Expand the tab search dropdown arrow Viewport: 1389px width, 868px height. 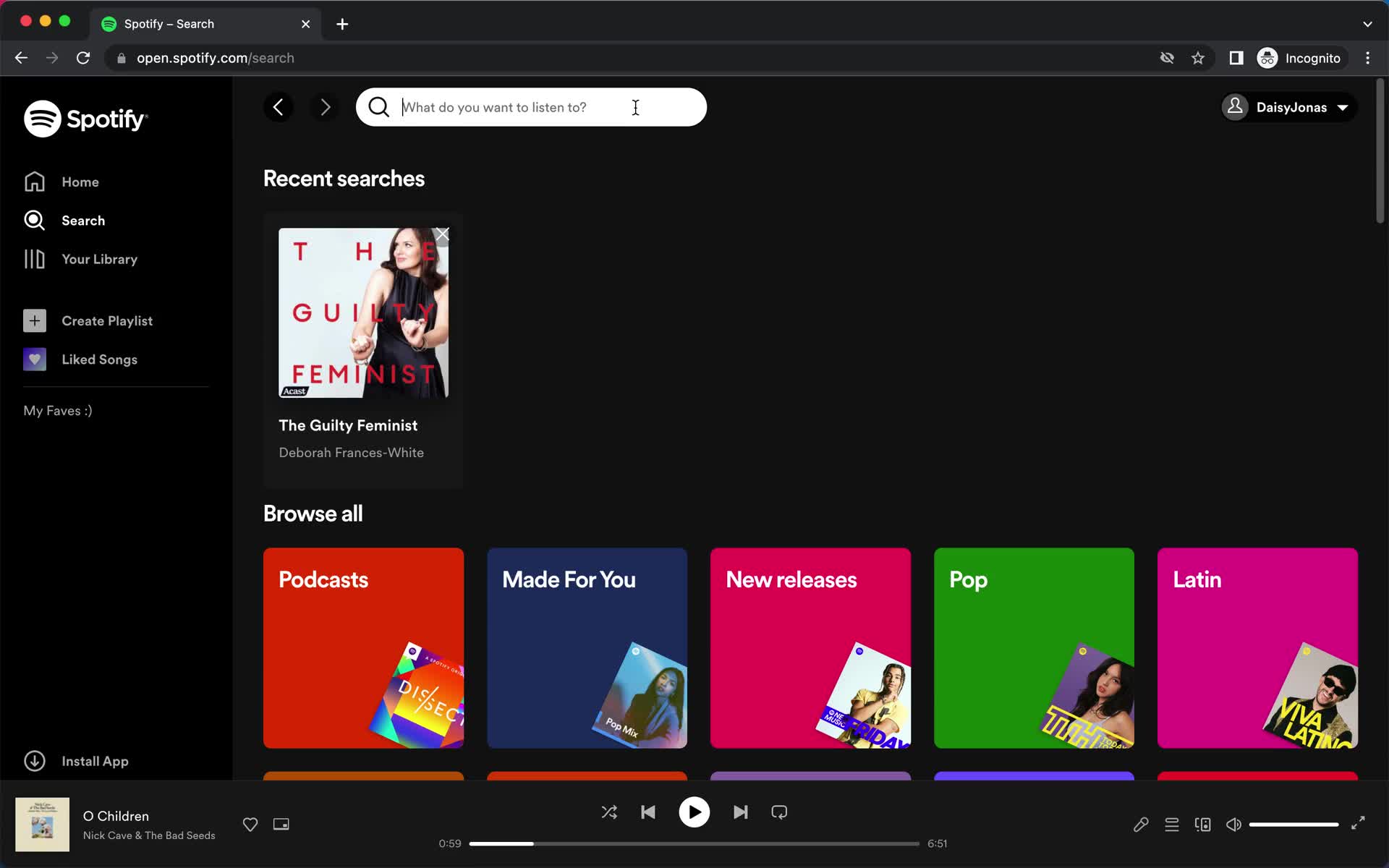pyautogui.click(x=1367, y=24)
